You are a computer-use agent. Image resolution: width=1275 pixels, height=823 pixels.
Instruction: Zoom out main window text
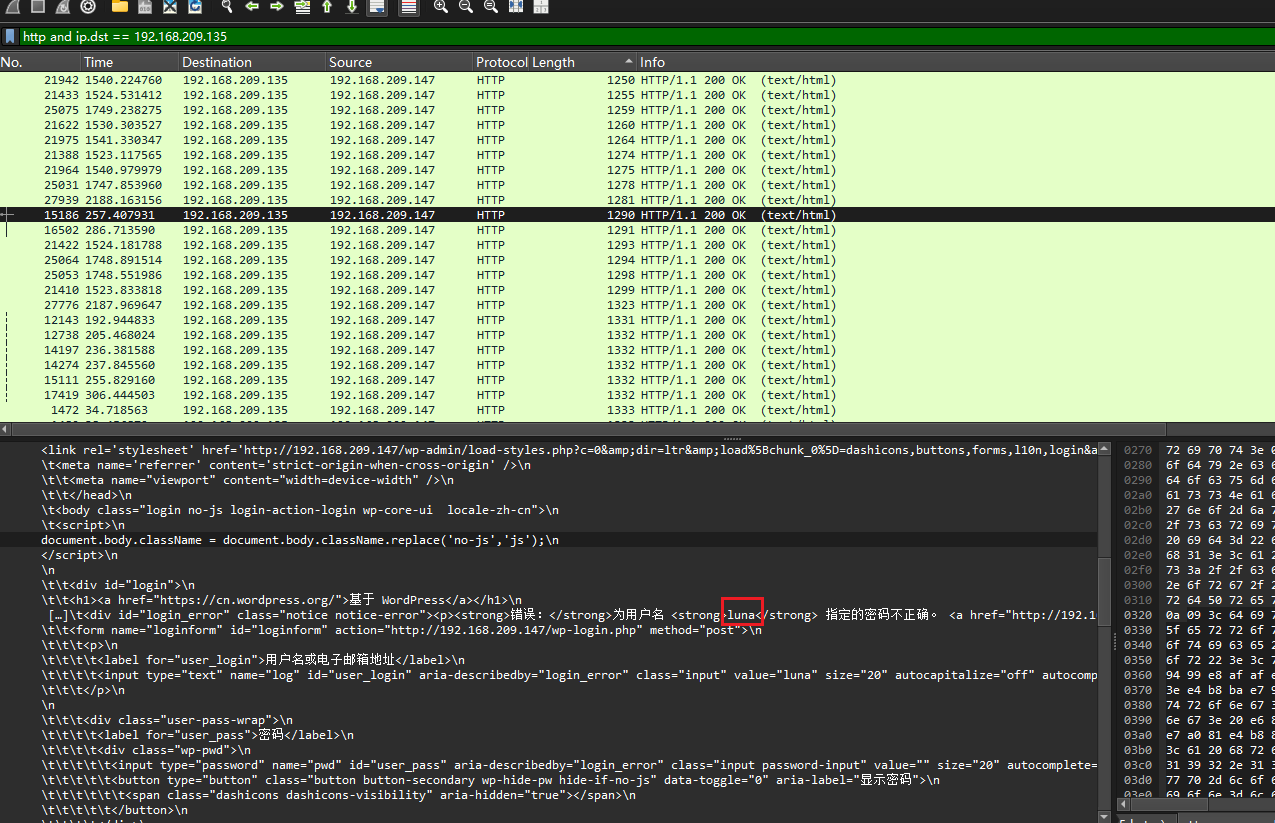pos(466,6)
